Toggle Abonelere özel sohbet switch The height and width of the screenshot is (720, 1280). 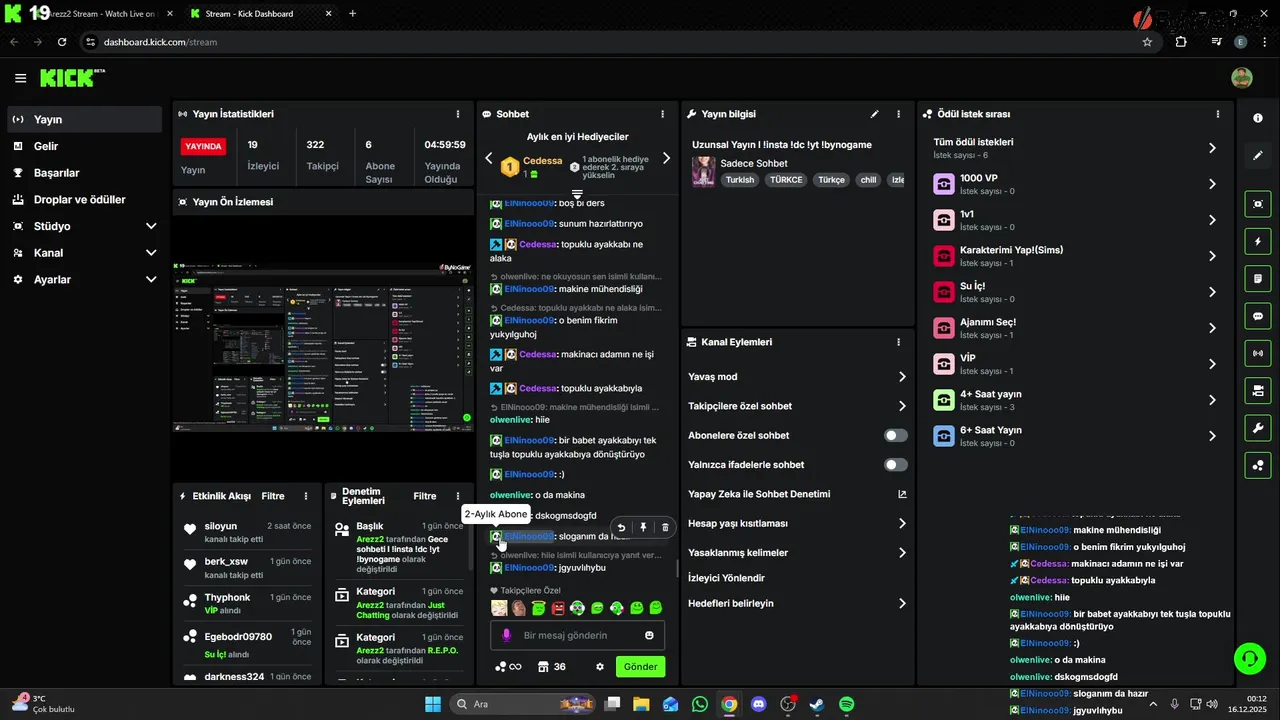(896, 435)
